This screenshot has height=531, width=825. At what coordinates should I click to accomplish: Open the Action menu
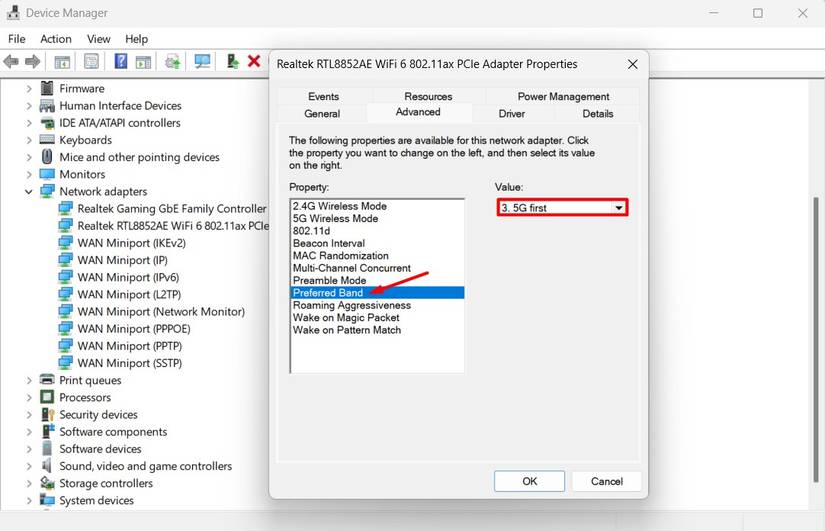(56, 39)
